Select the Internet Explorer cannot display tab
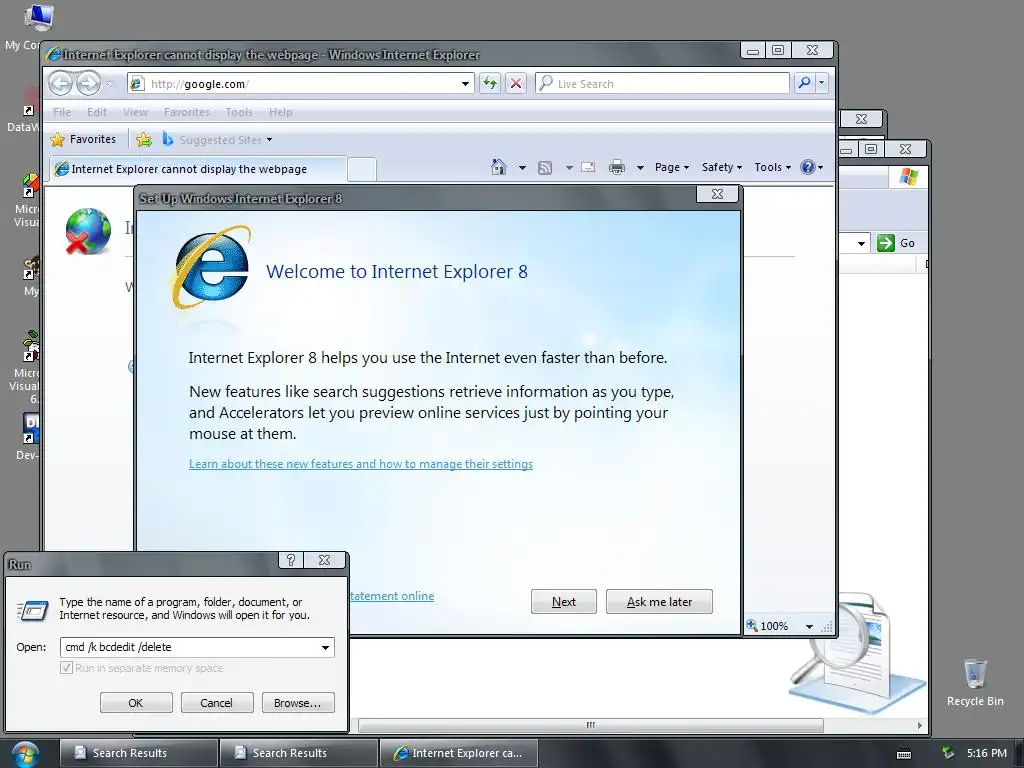The width and height of the screenshot is (1024, 768). [x=197, y=168]
